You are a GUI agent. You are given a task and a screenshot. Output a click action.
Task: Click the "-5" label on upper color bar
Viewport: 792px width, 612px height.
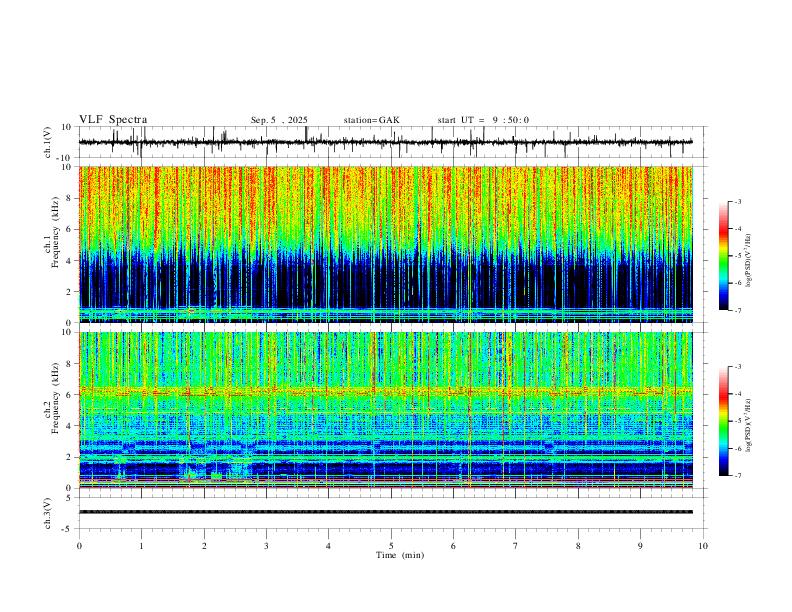point(738,256)
